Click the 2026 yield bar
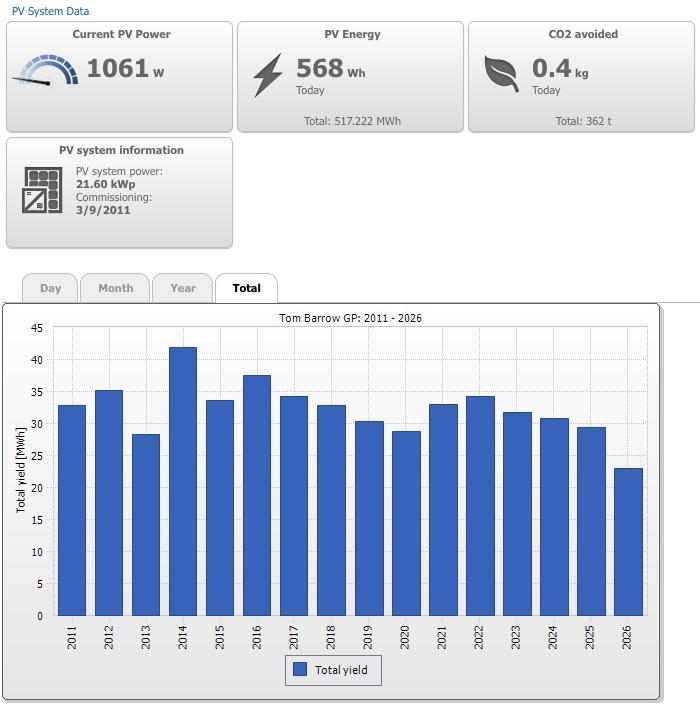 click(628, 542)
